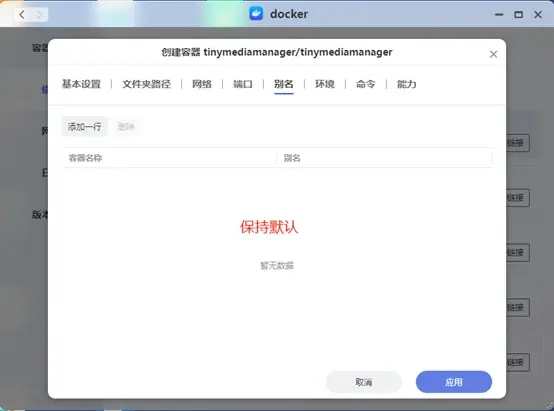The width and height of the screenshot is (554, 411).
Task: Add a row with 添加一行
Action: [84, 127]
